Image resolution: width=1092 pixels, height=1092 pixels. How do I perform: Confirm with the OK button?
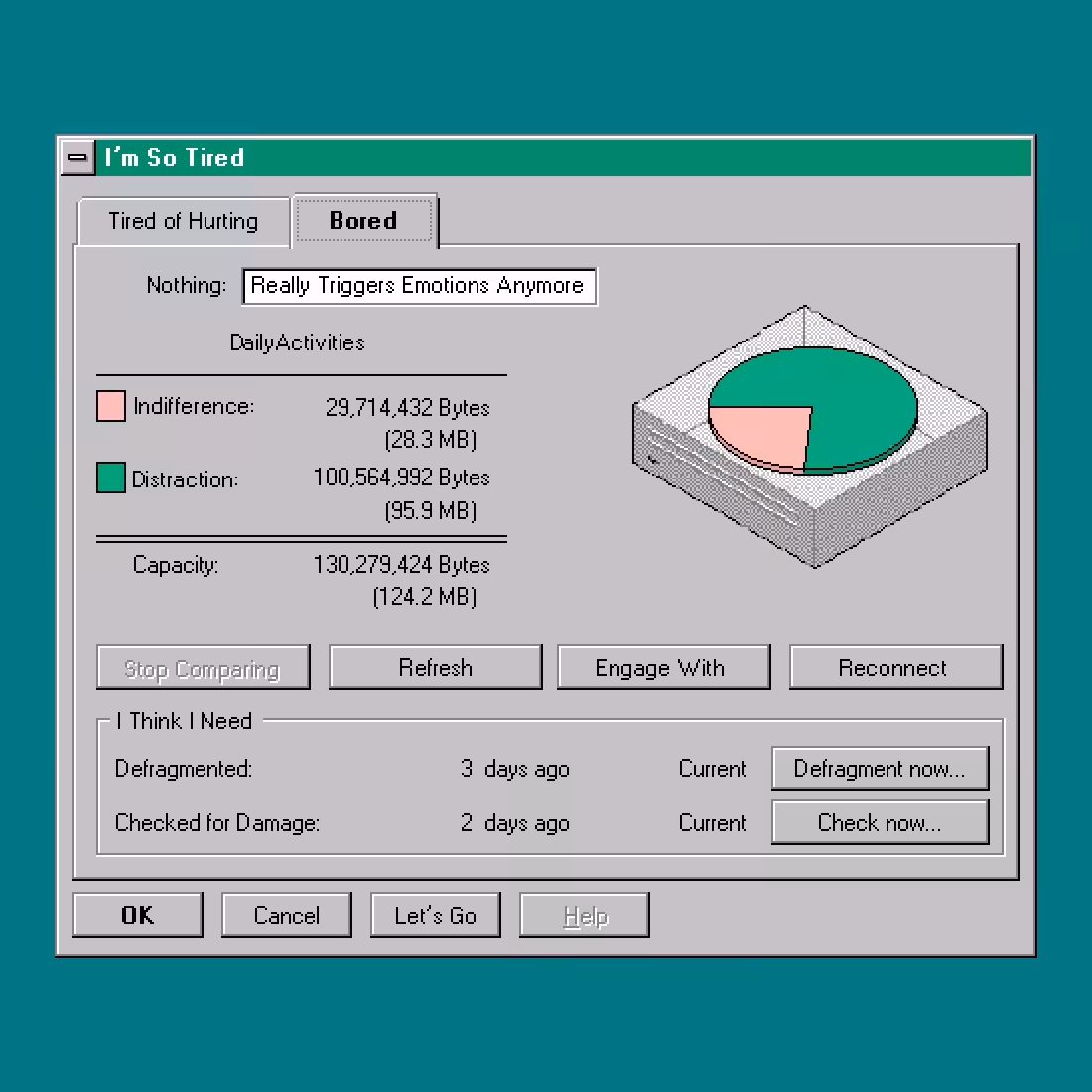point(138,915)
